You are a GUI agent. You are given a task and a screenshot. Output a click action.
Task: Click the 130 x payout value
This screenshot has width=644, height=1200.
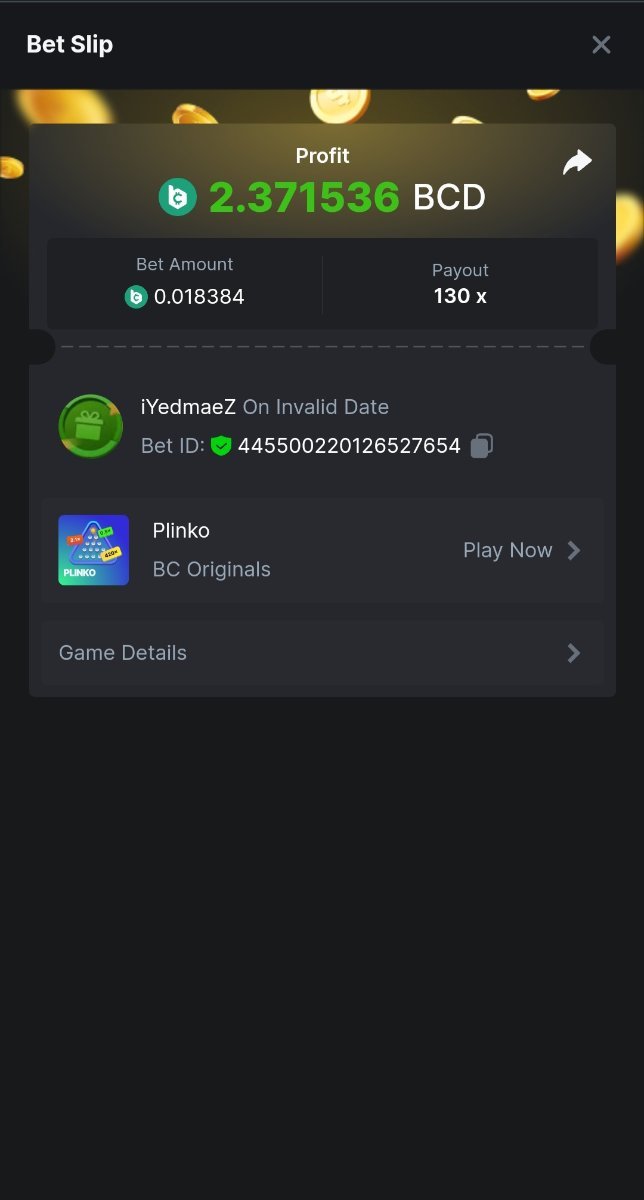[460, 296]
